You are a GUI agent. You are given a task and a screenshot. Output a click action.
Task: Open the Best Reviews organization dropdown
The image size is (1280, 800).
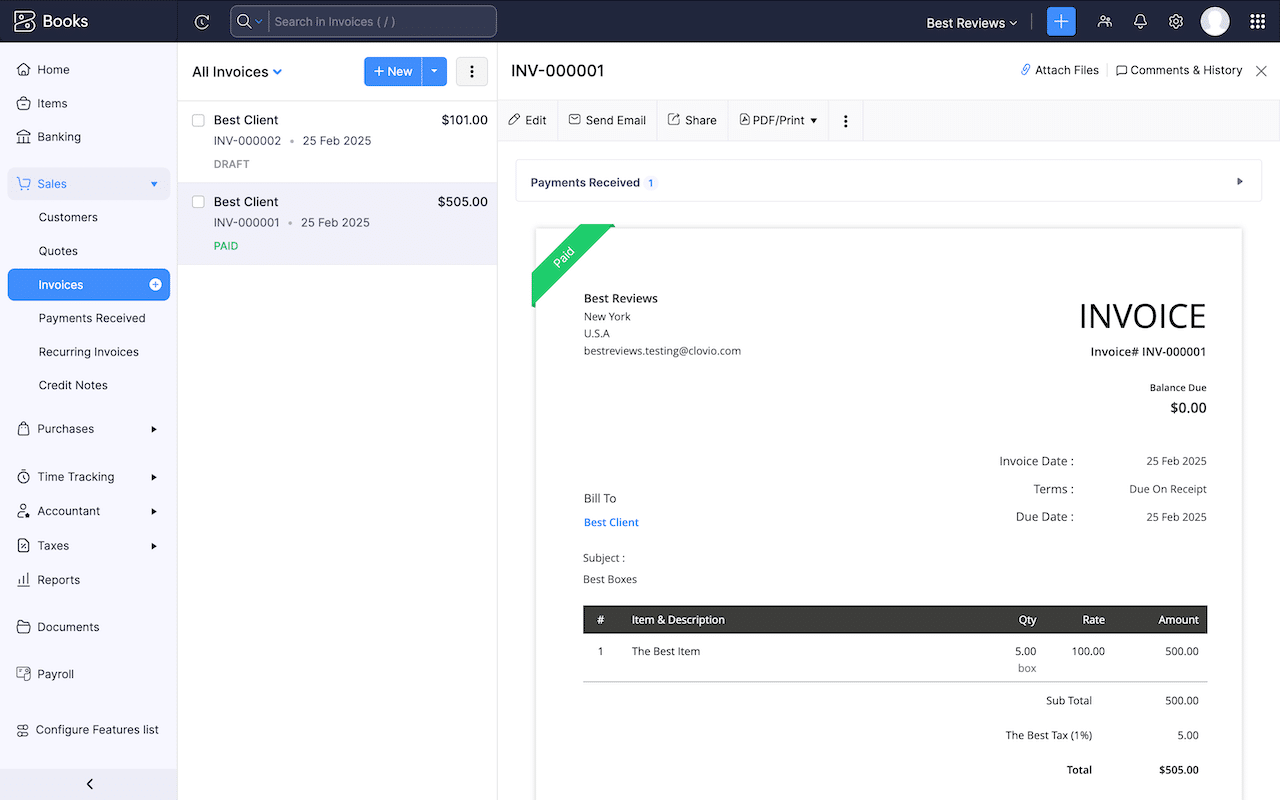[x=970, y=21]
